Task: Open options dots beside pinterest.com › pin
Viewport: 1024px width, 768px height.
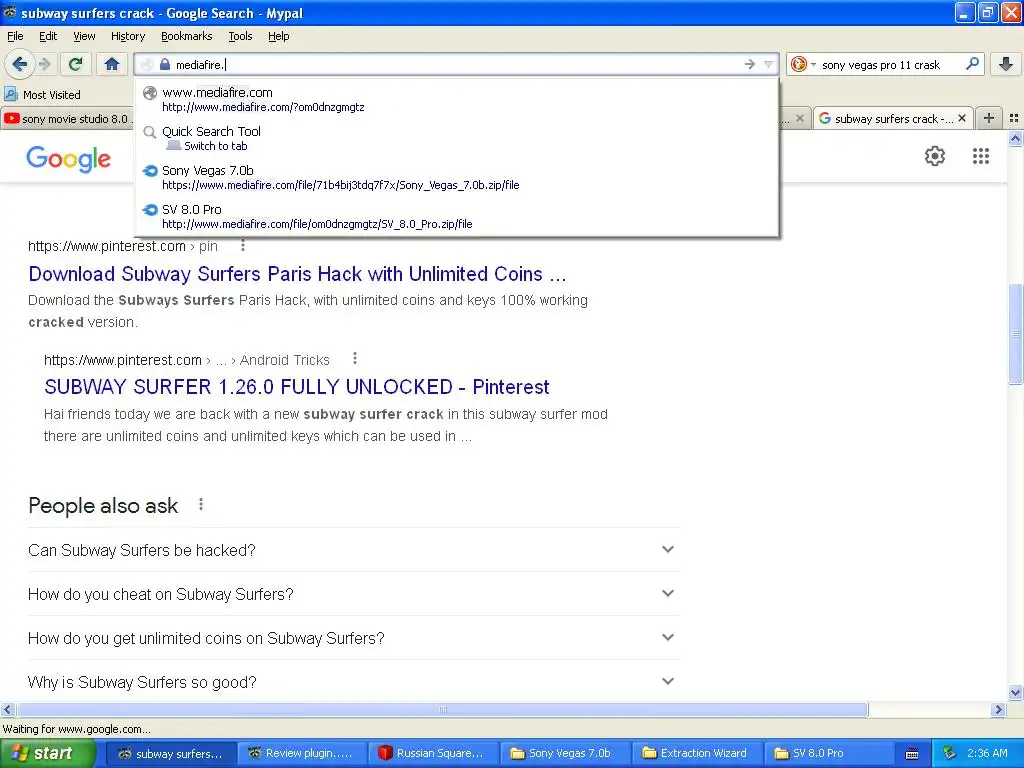Action: coord(243,246)
